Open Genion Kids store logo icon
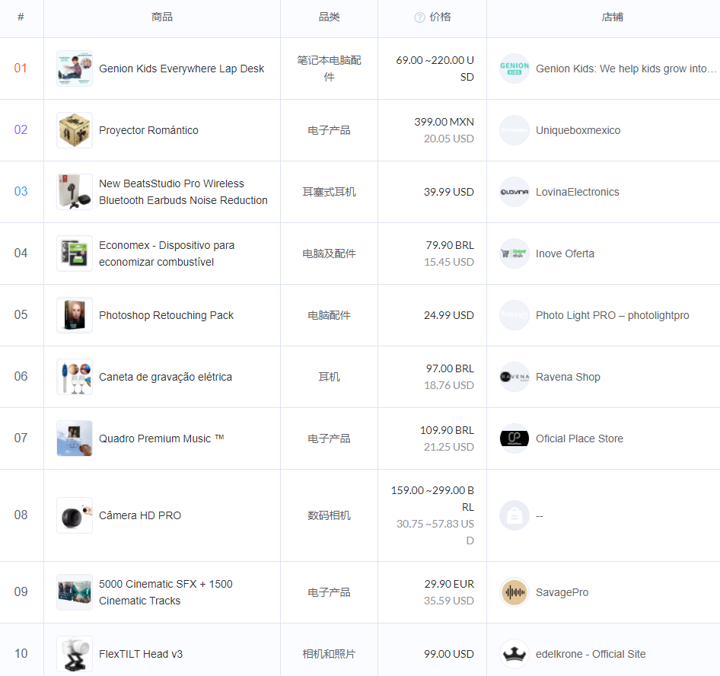 coord(514,68)
